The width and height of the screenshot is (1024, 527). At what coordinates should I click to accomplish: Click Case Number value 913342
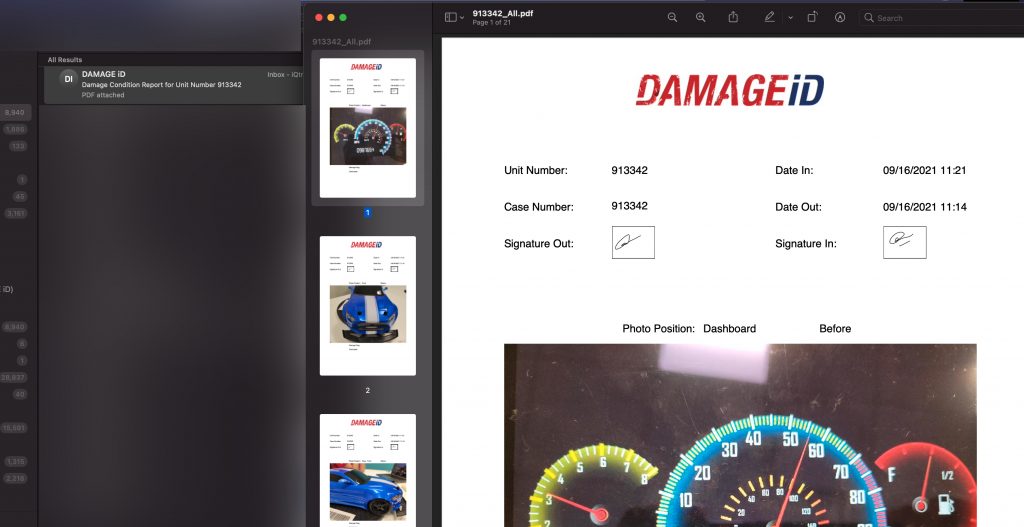630,206
